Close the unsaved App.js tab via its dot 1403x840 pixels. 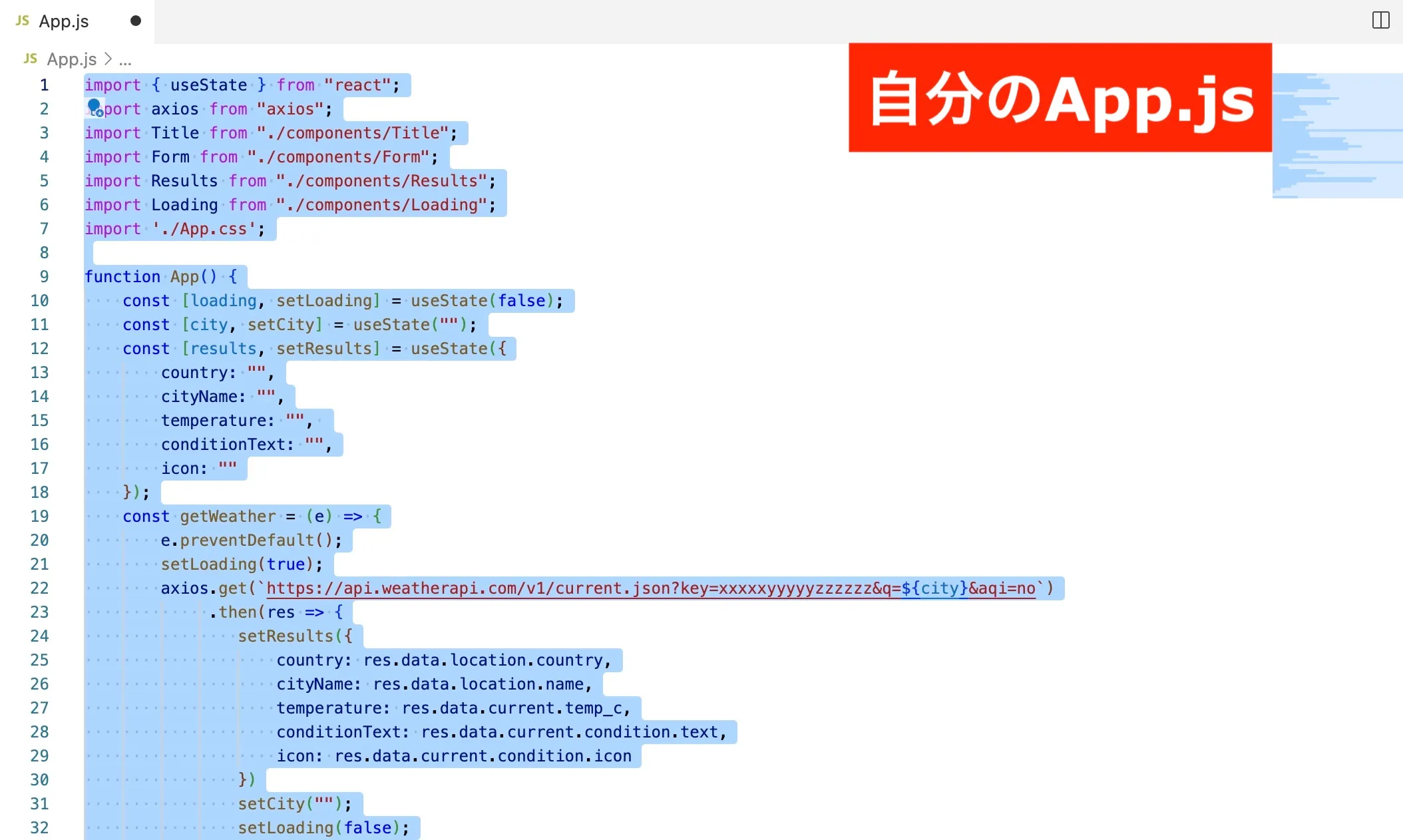[x=136, y=21]
